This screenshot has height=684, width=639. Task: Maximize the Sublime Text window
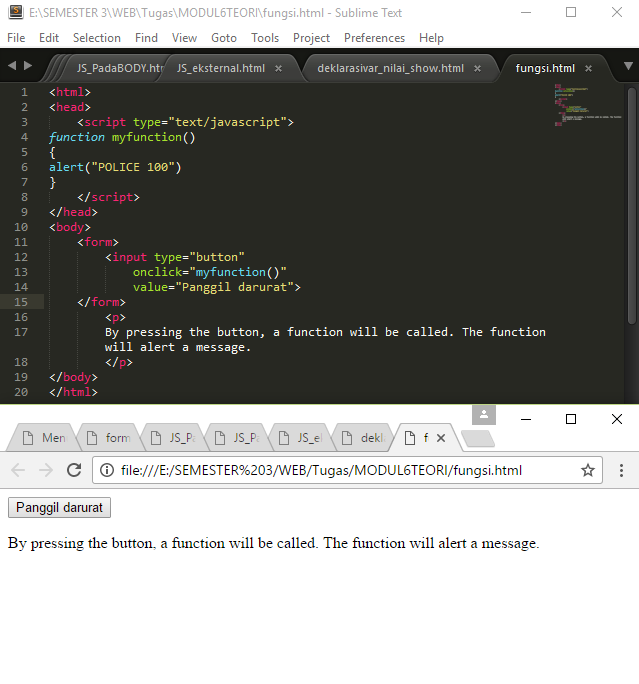coord(571,12)
